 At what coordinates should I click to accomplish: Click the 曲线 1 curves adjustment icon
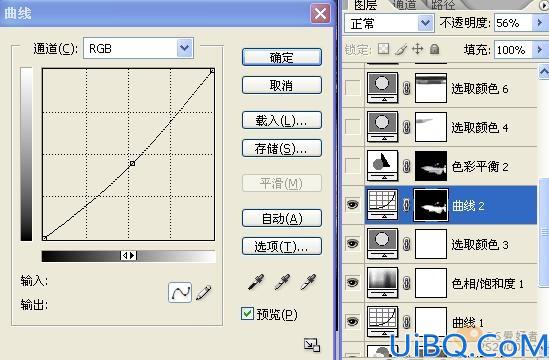[382, 321]
